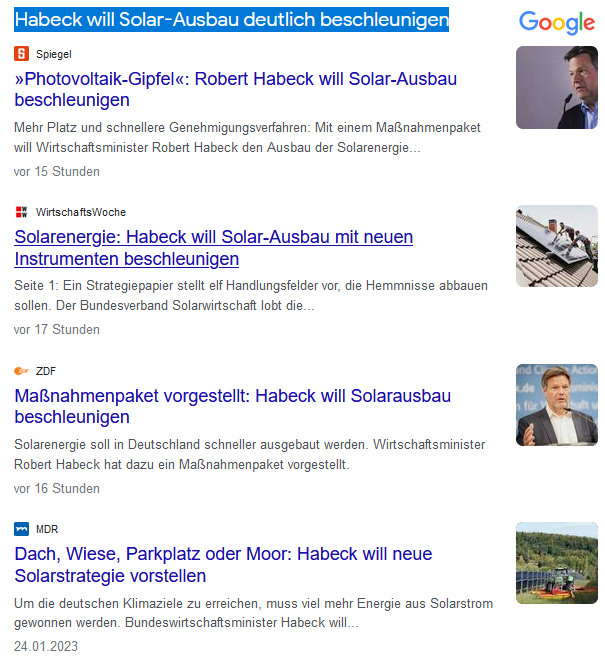Click the WirtschaftsWoche source name
The width and height of the screenshot is (605, 656).
pos(81,212)
